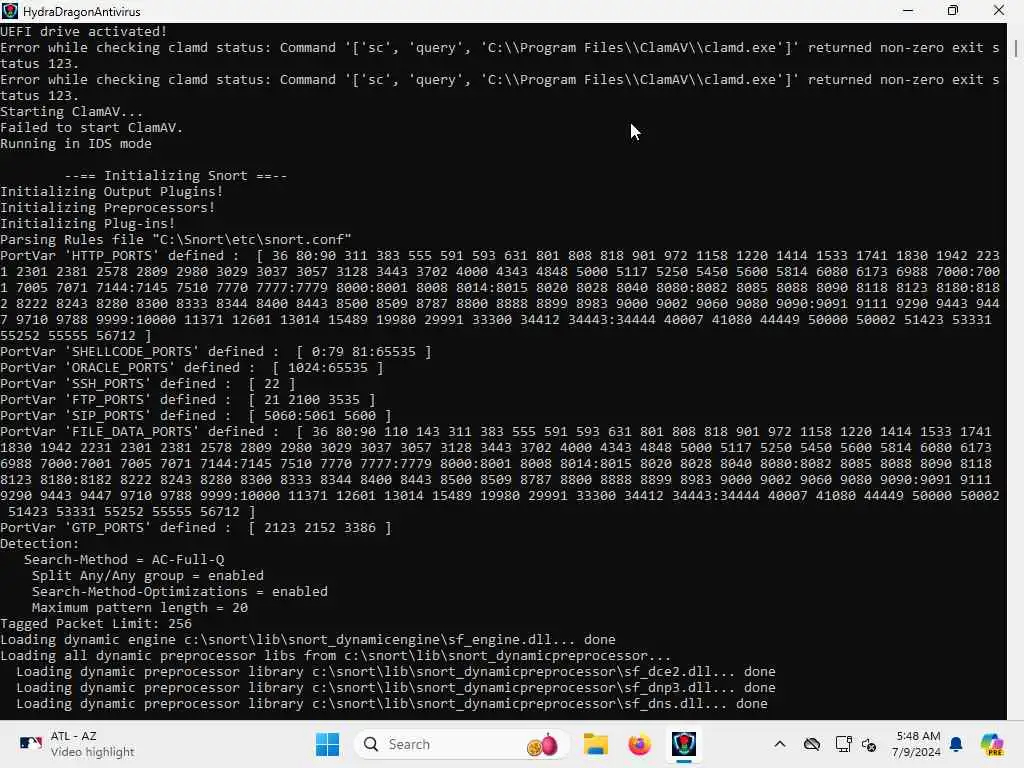1024x768 pixels.
Task: Click the PortVar 'ORACLE_PORTS' defined line
Action: coord(192,368)
